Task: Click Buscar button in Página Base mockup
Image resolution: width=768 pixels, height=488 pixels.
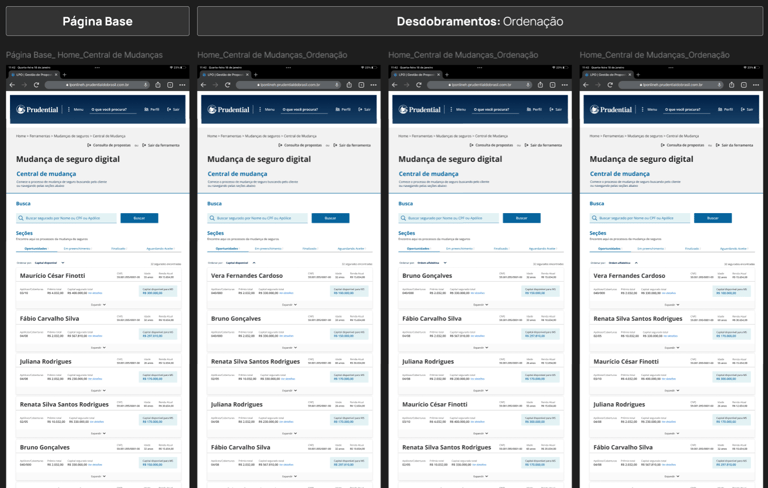Action: coord(139,218)
